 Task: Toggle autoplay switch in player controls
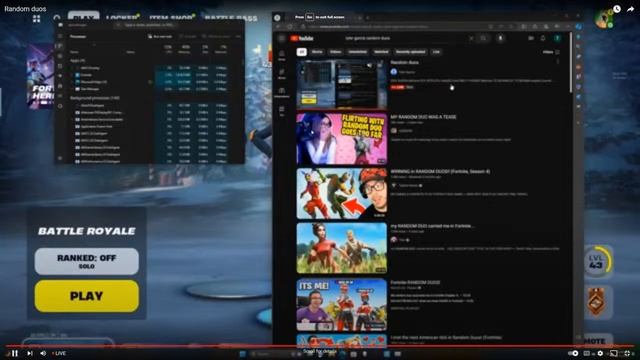pyautogui.click(x=573, y=353)
